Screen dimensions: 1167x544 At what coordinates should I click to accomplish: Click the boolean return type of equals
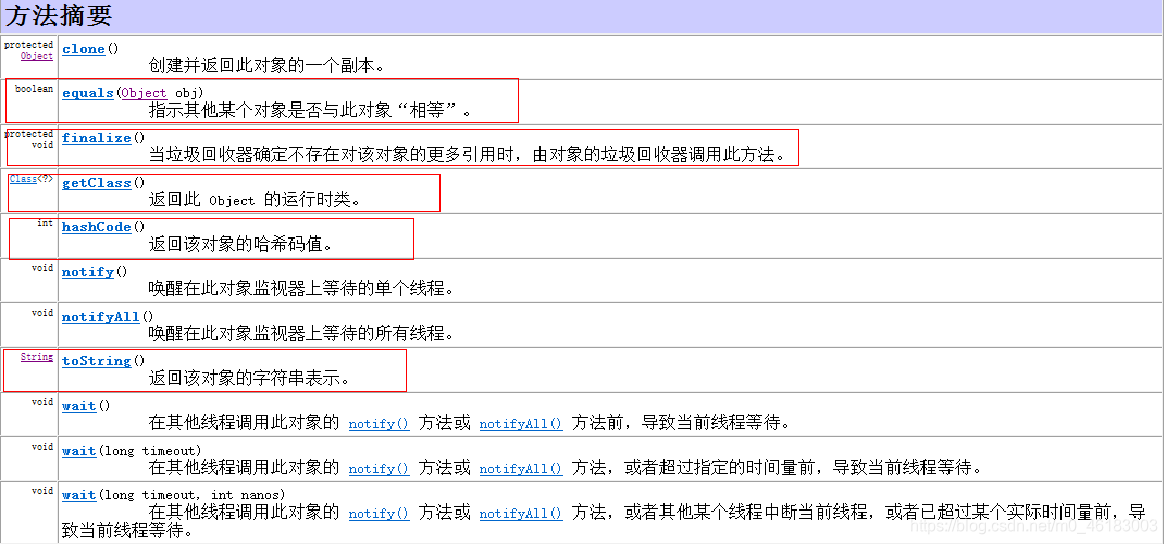34,89
